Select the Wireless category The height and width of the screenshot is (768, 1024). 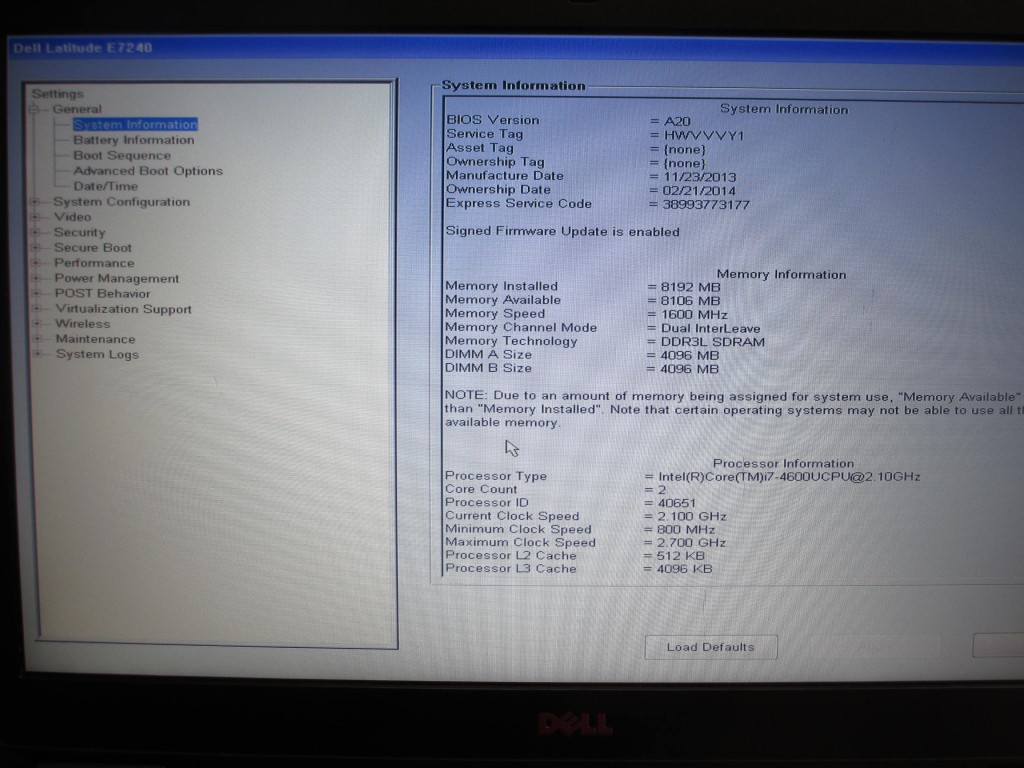click(x=83, y=324)
